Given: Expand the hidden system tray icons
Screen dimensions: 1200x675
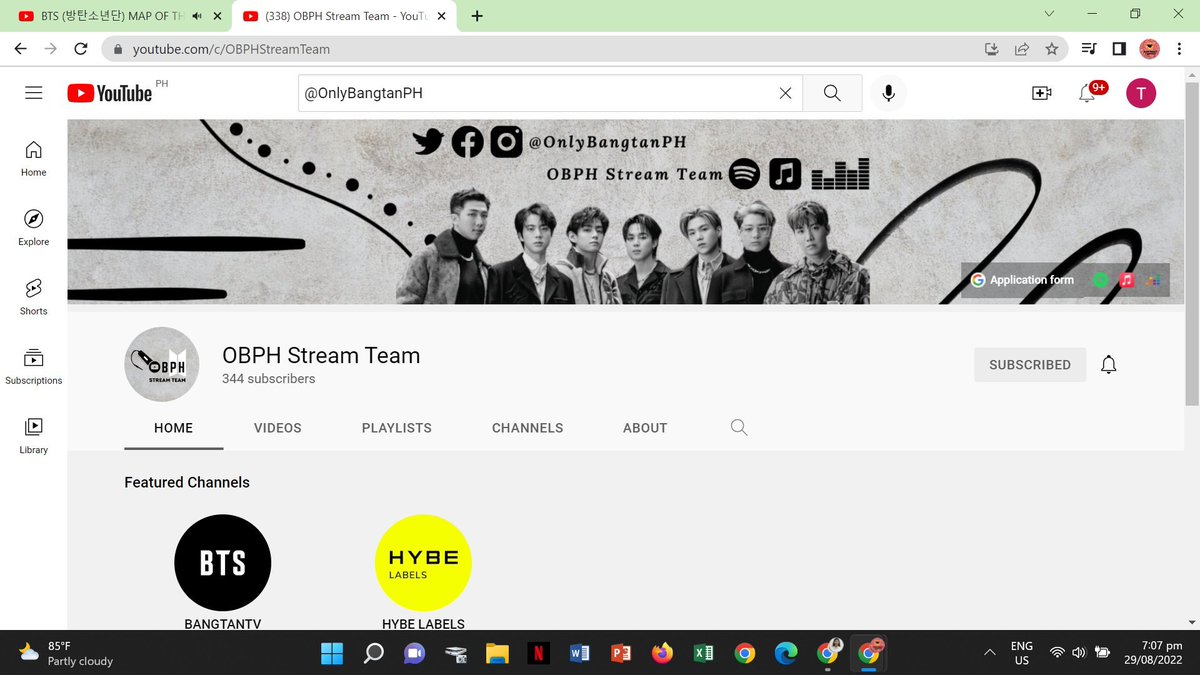Looking at the screenshot, I should click(990, 653).
